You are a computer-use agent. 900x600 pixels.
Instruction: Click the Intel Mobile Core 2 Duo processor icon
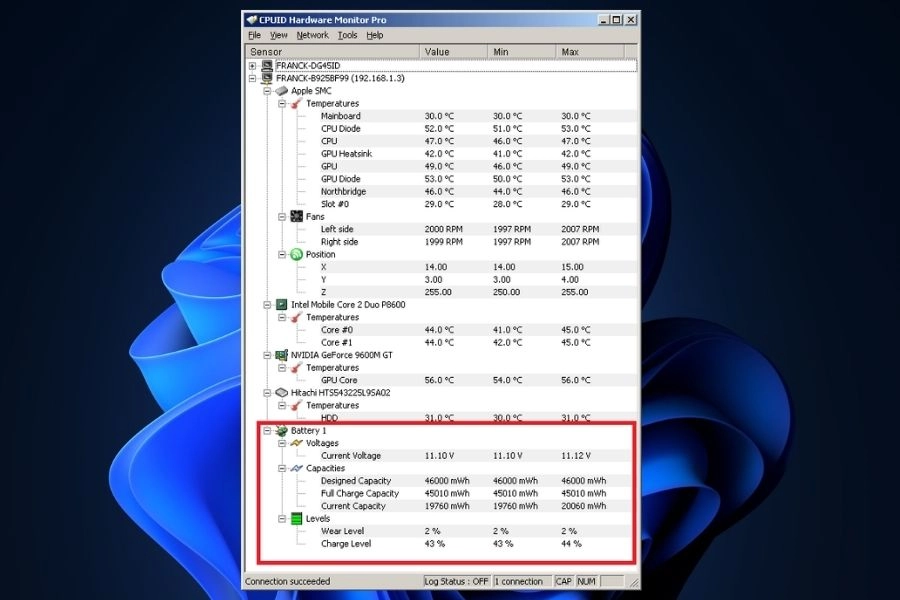point(282,304)
